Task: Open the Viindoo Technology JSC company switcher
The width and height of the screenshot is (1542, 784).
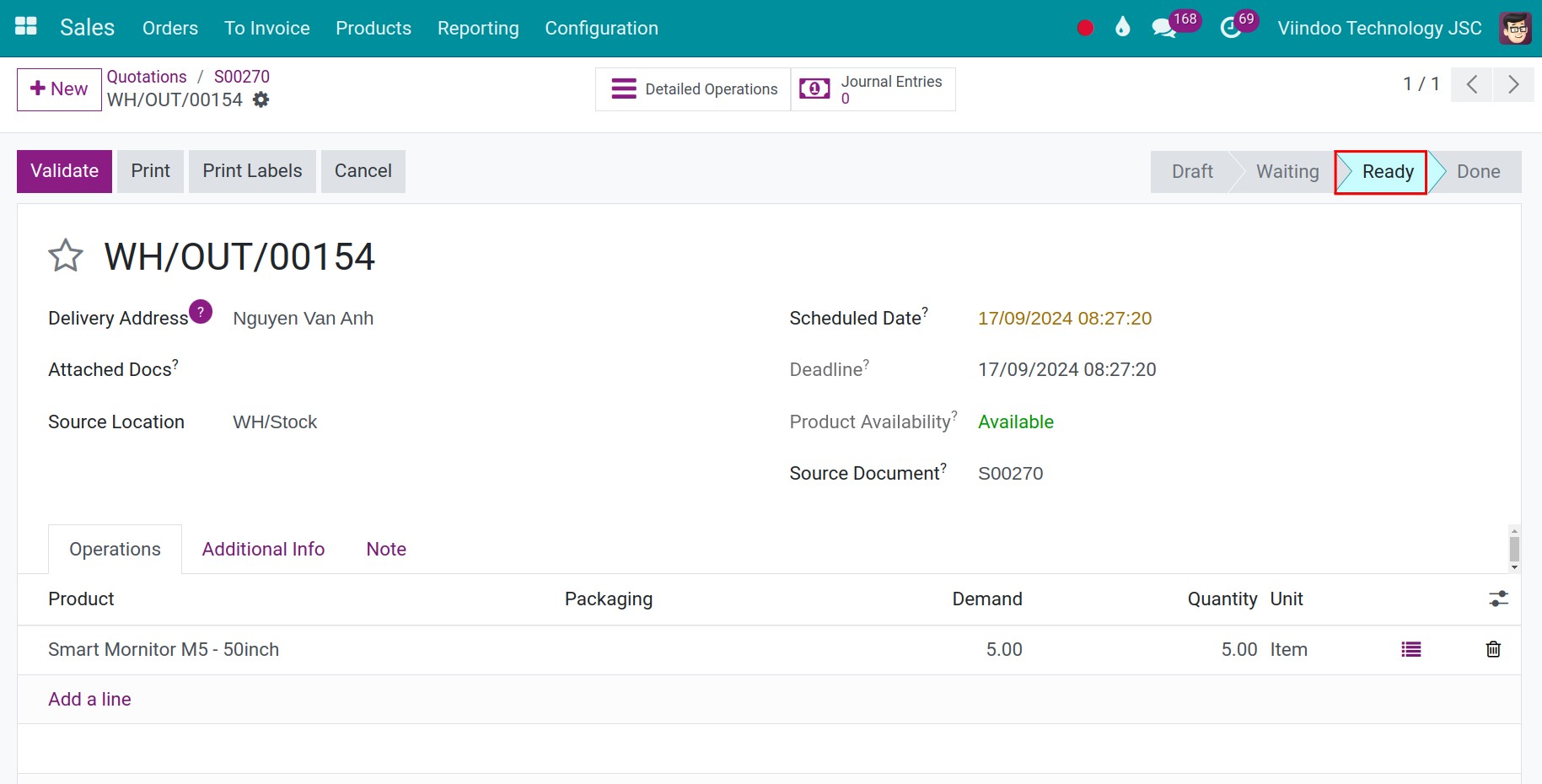Action: 1379,28
